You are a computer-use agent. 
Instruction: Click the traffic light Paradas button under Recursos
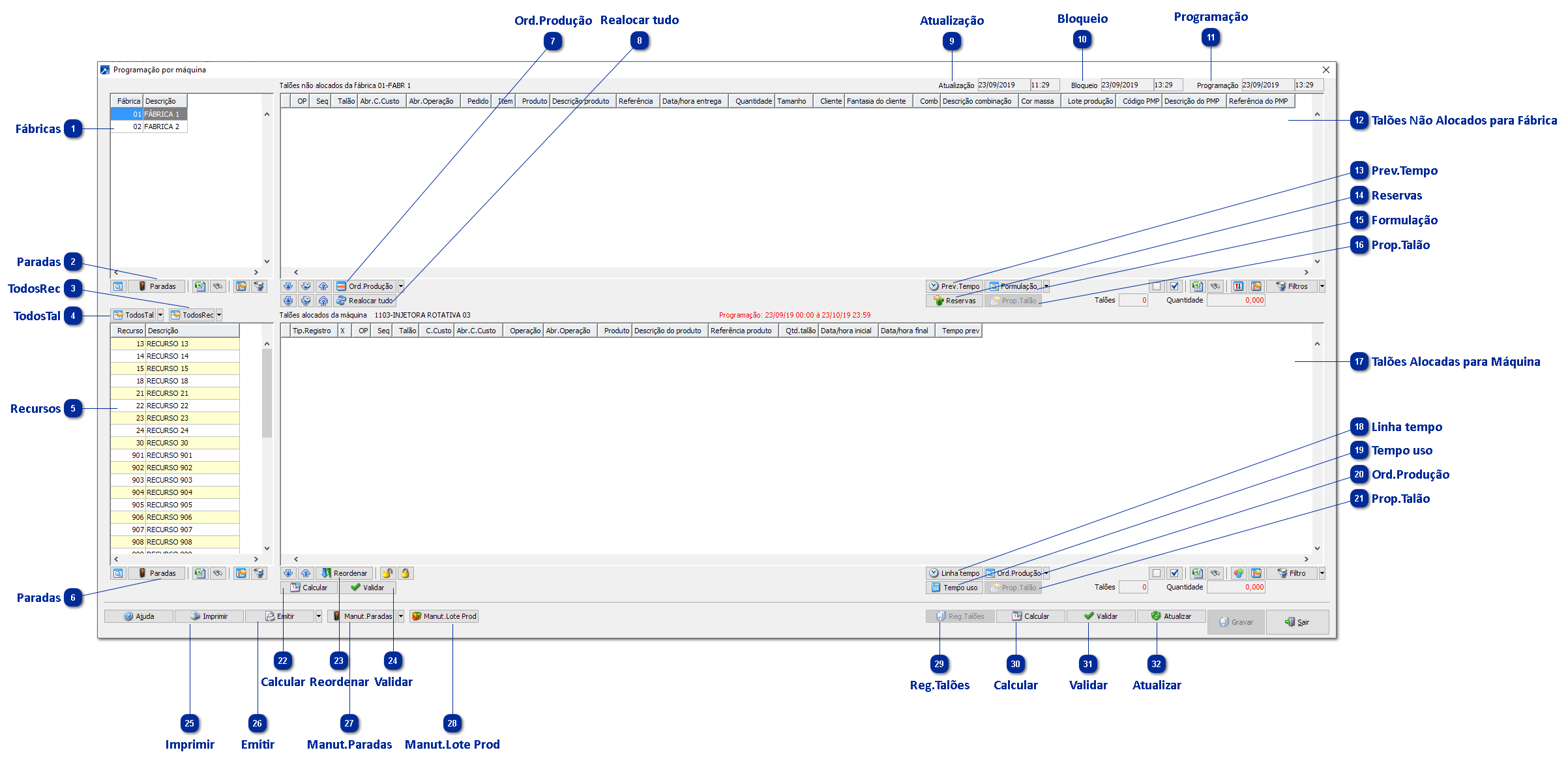(x=156, y=573)
